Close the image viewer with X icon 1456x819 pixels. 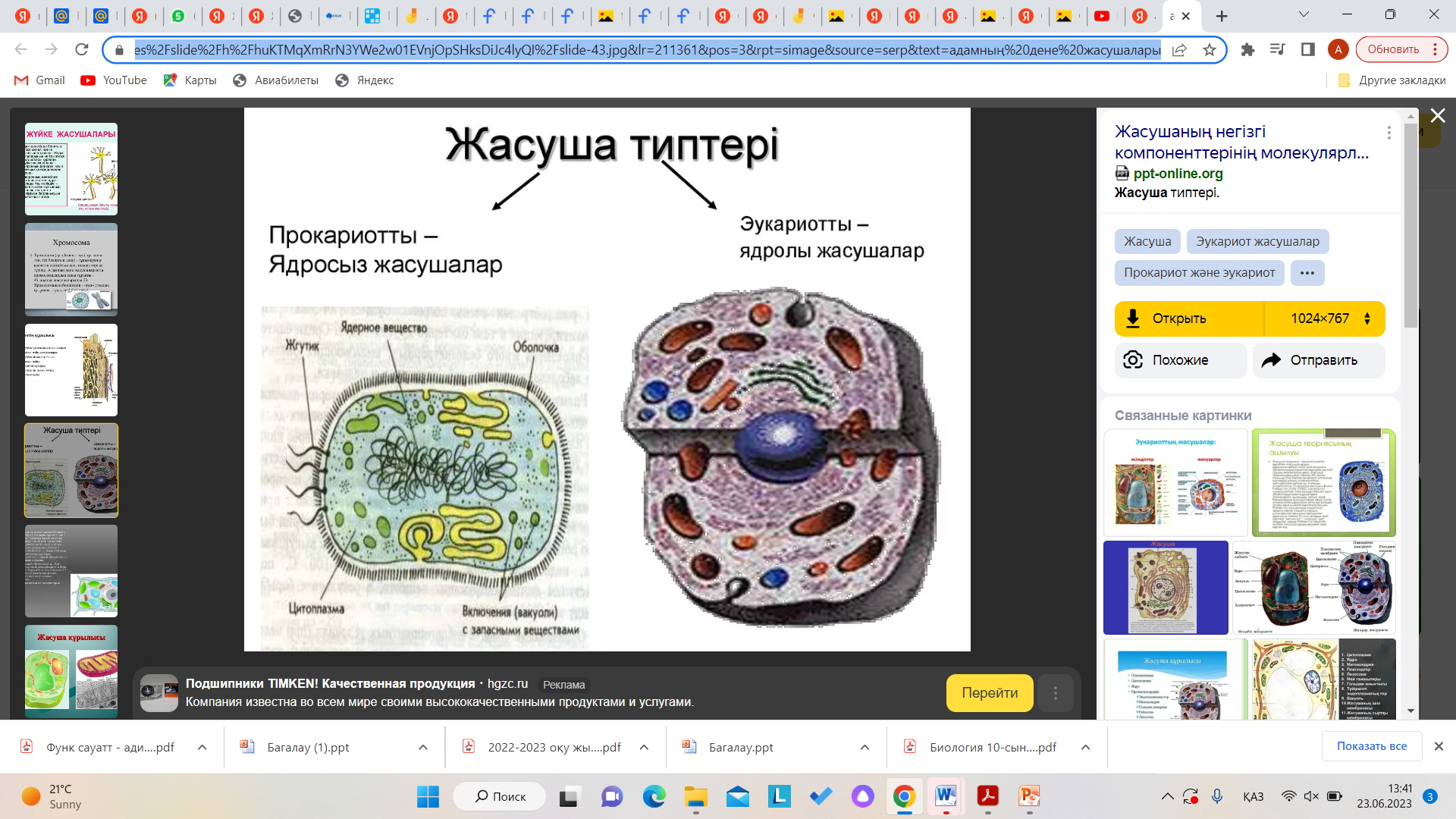coord(1438,115)
